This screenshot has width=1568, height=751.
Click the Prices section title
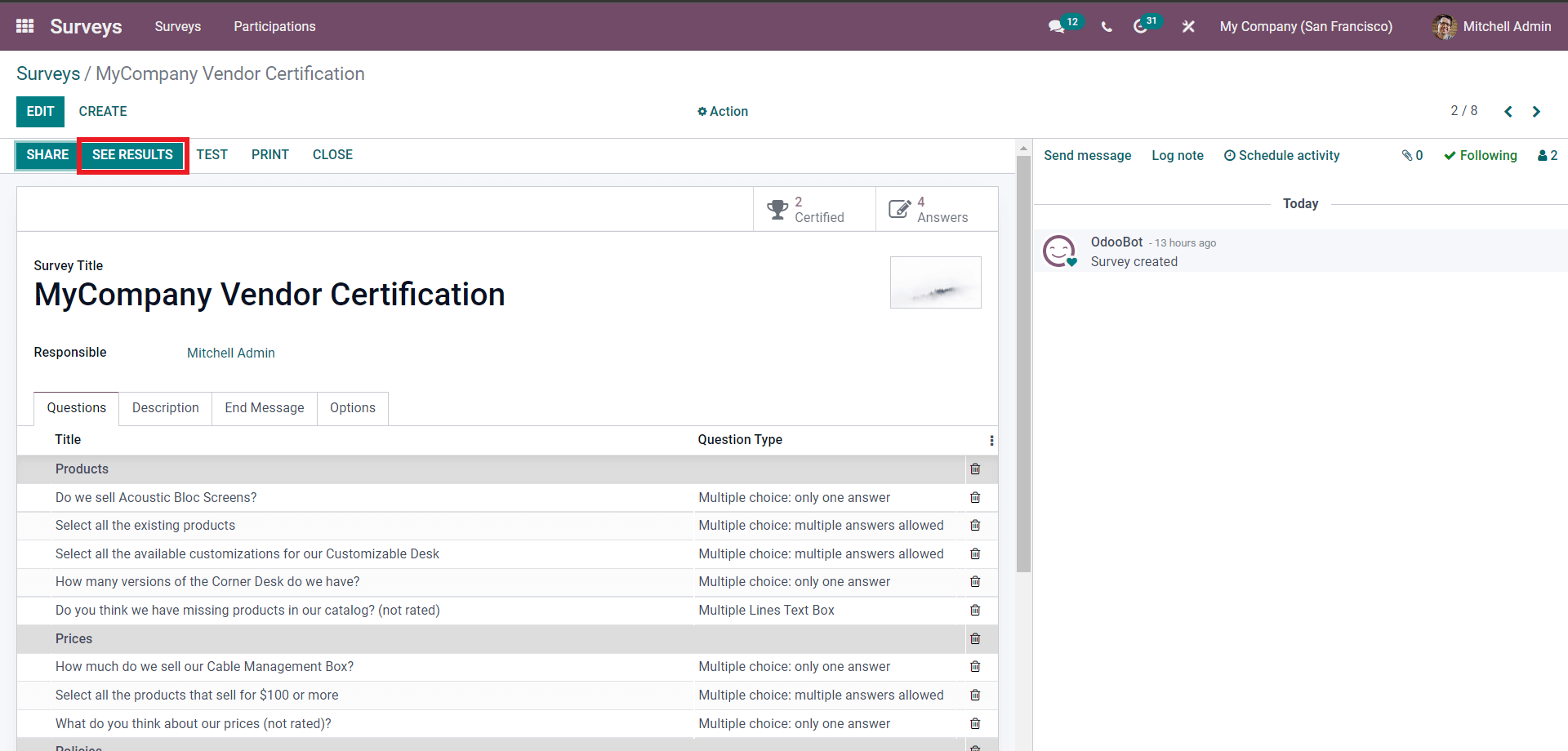click(73, 639)
